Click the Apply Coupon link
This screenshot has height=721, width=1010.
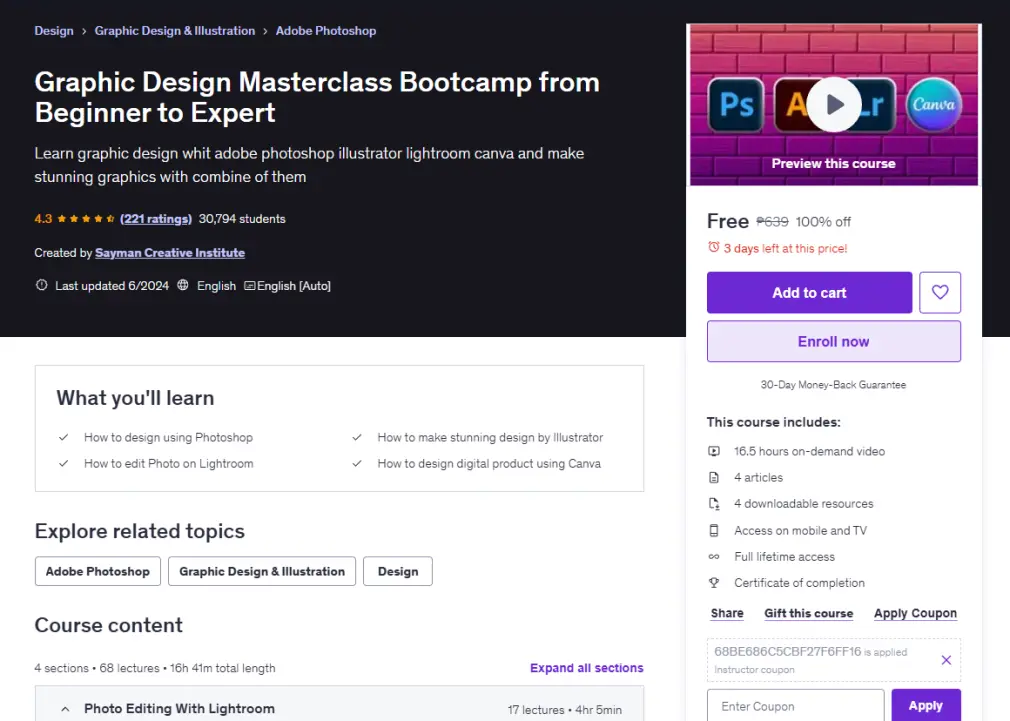click(915, 613)
